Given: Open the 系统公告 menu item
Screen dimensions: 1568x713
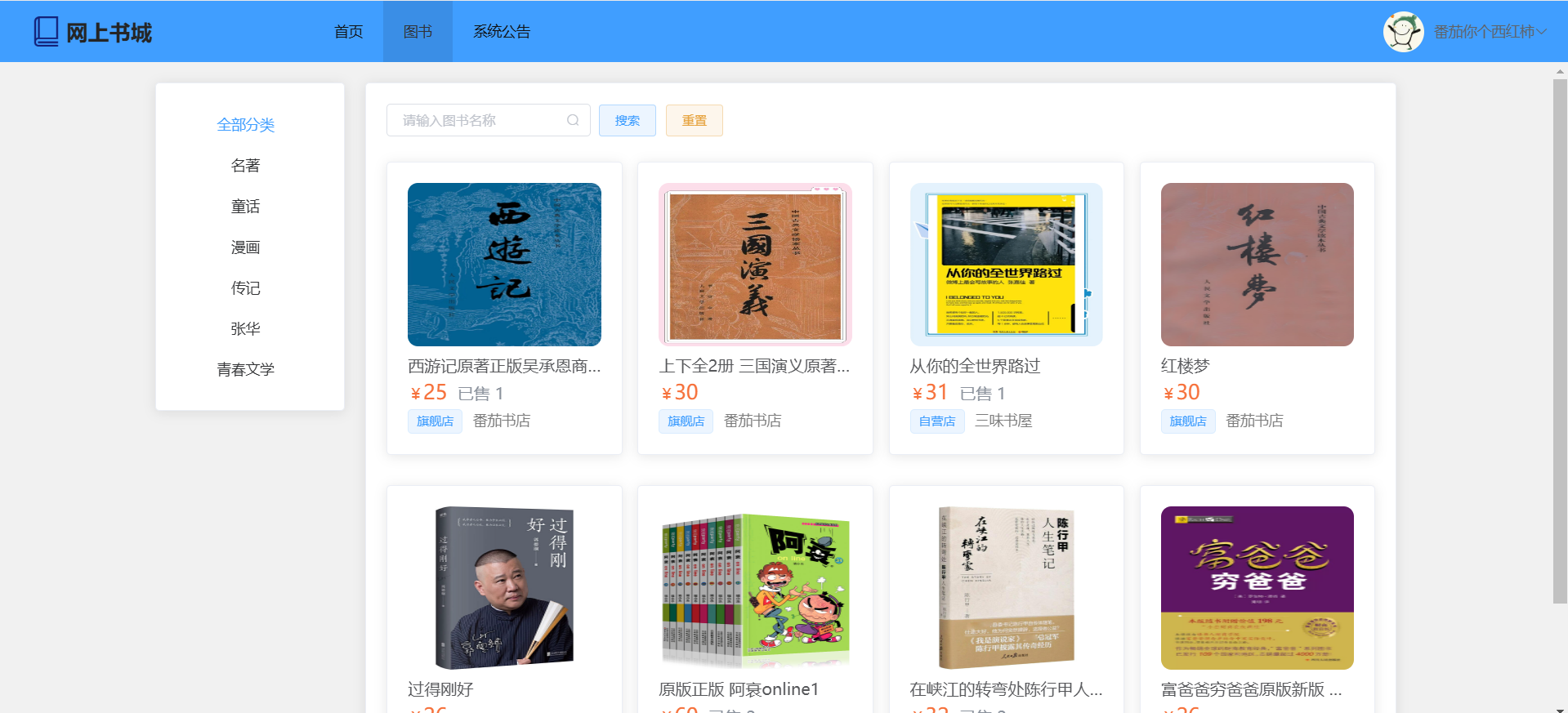Looking at the screenshot, I should pos(502,32).
